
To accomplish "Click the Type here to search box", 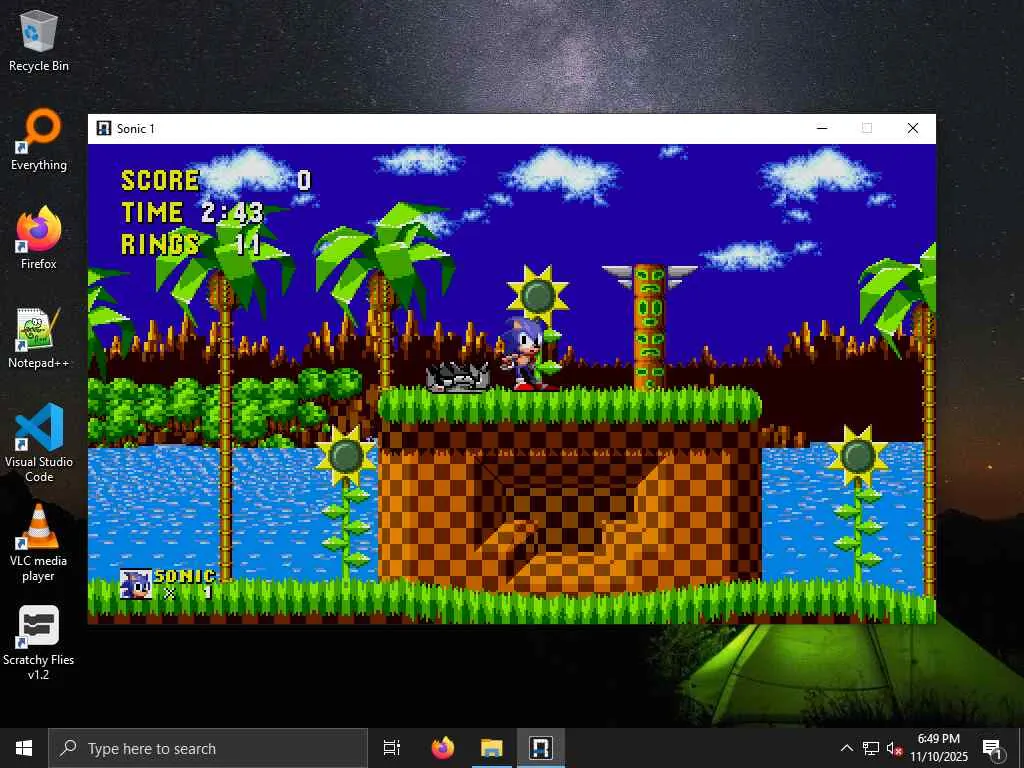I will pyautogui.click(x=208, y=748).
